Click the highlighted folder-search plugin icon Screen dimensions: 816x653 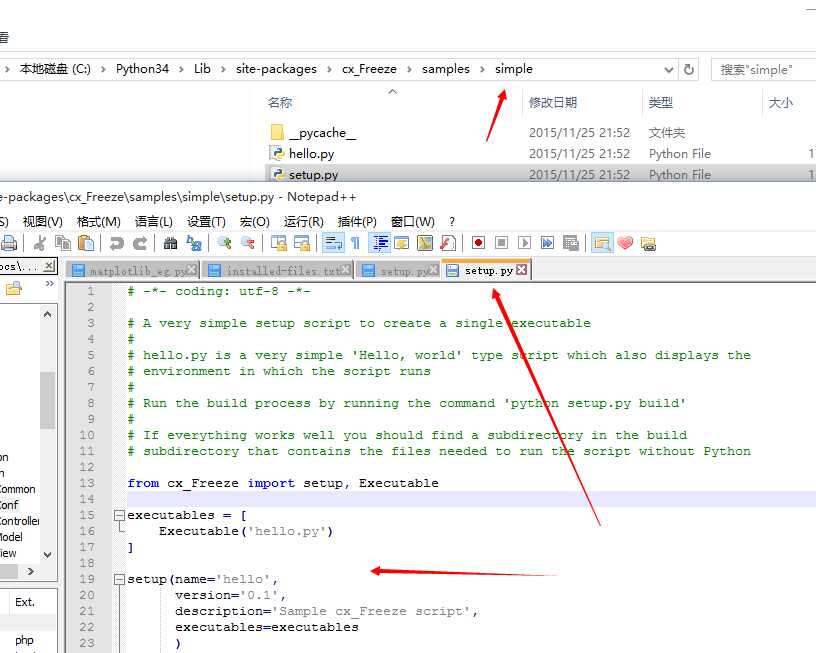pyautogui.click(x=602, y=243)
